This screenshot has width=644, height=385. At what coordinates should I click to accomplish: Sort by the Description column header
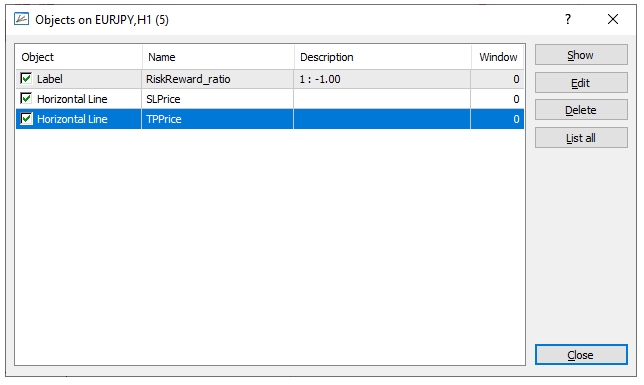pos(382,57)
